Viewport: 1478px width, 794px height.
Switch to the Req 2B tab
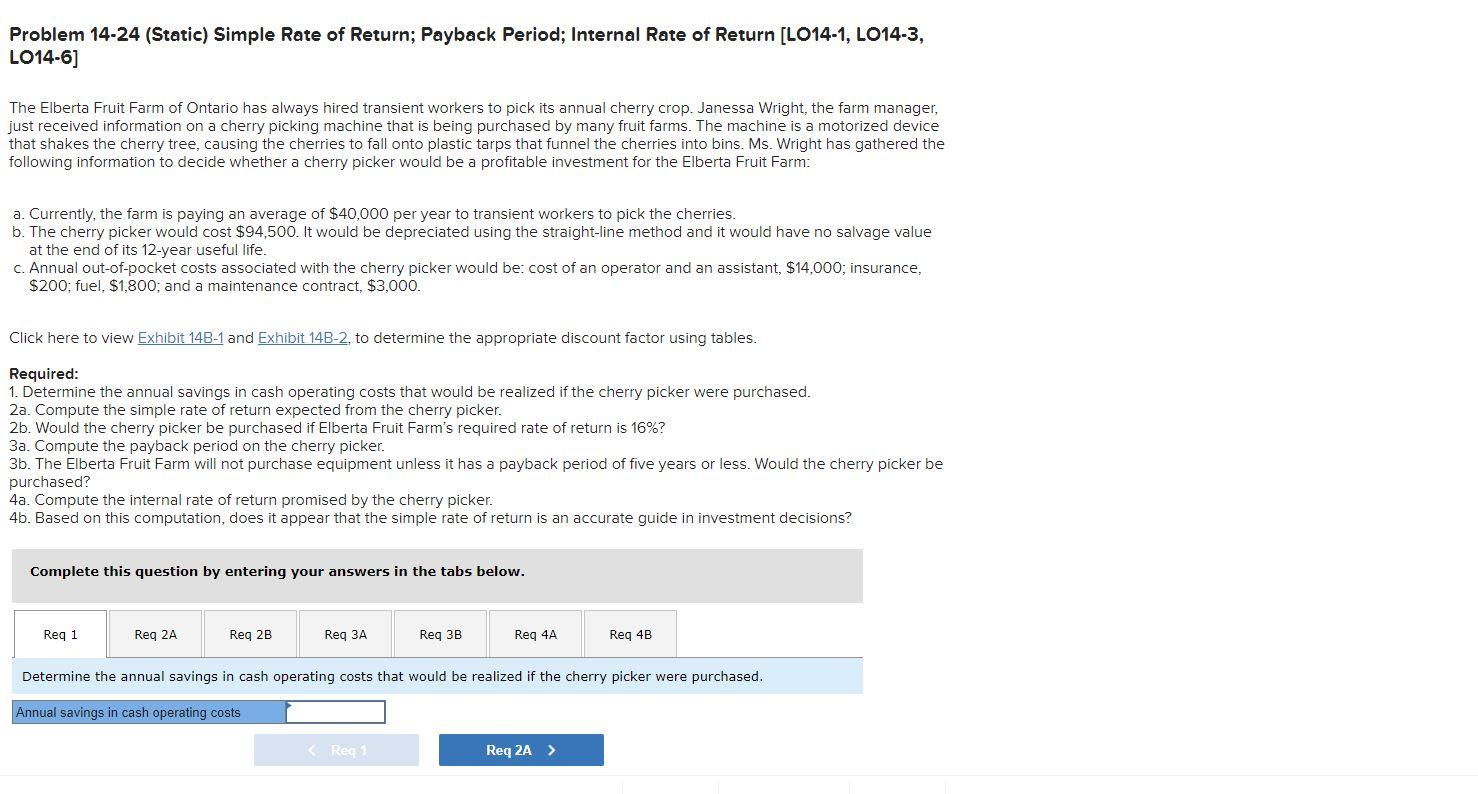249,633
